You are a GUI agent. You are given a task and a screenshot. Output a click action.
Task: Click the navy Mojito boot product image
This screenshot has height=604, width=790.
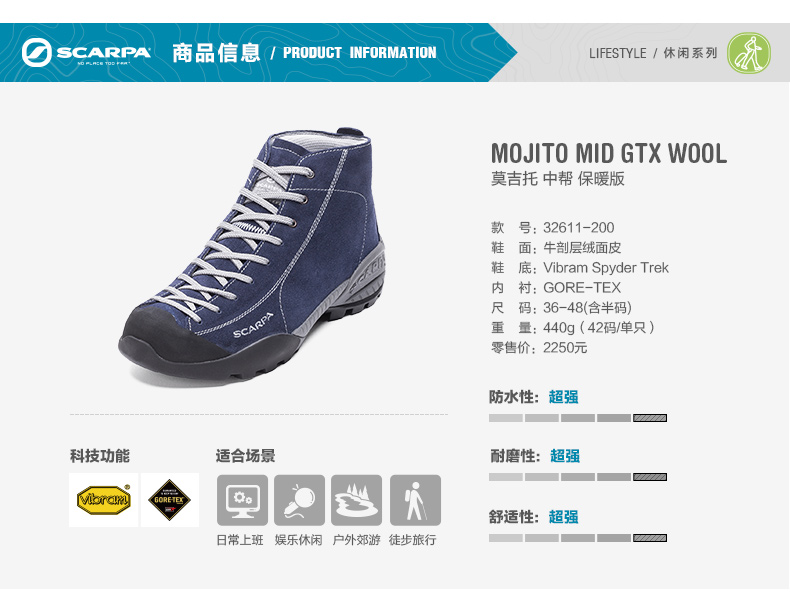[x=252, y=256]
